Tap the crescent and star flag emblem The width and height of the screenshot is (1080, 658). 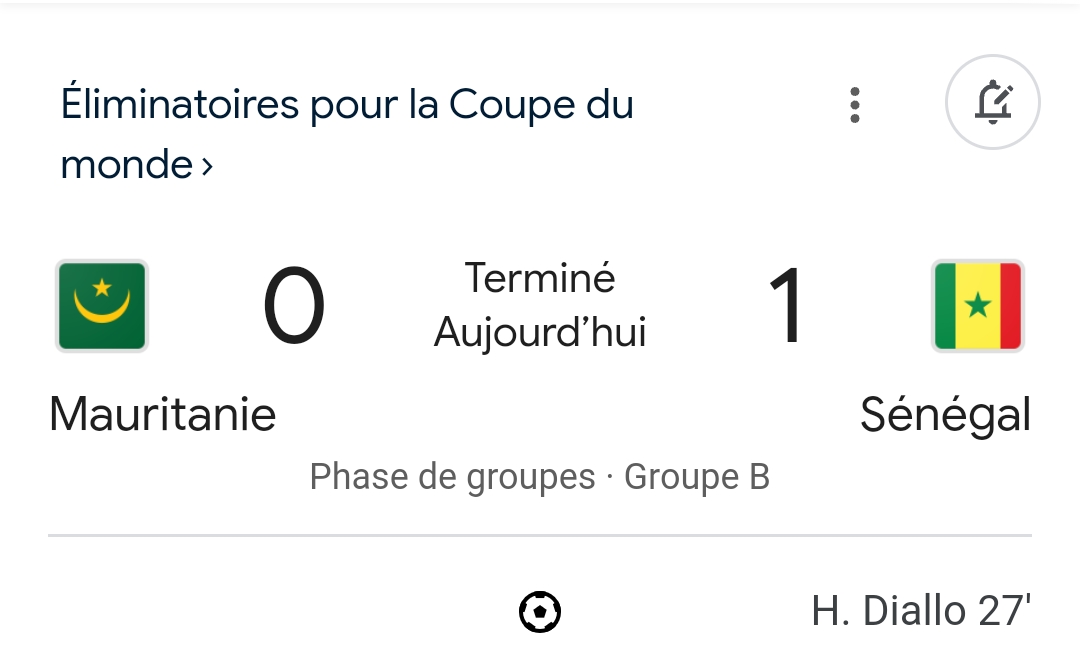[x=101, y=306]
